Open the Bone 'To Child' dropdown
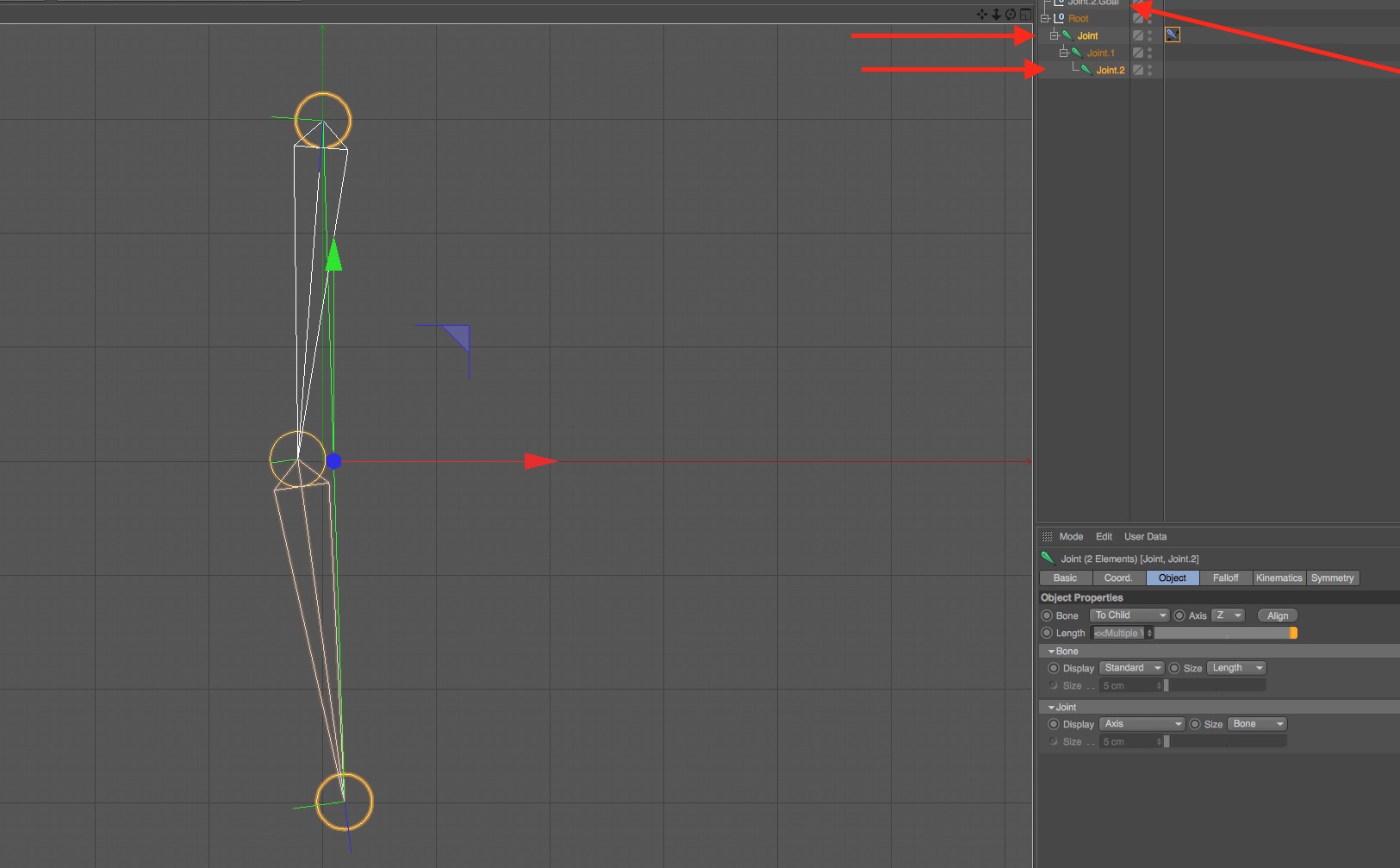1400x868 pixels. (x=1129, y=615)
